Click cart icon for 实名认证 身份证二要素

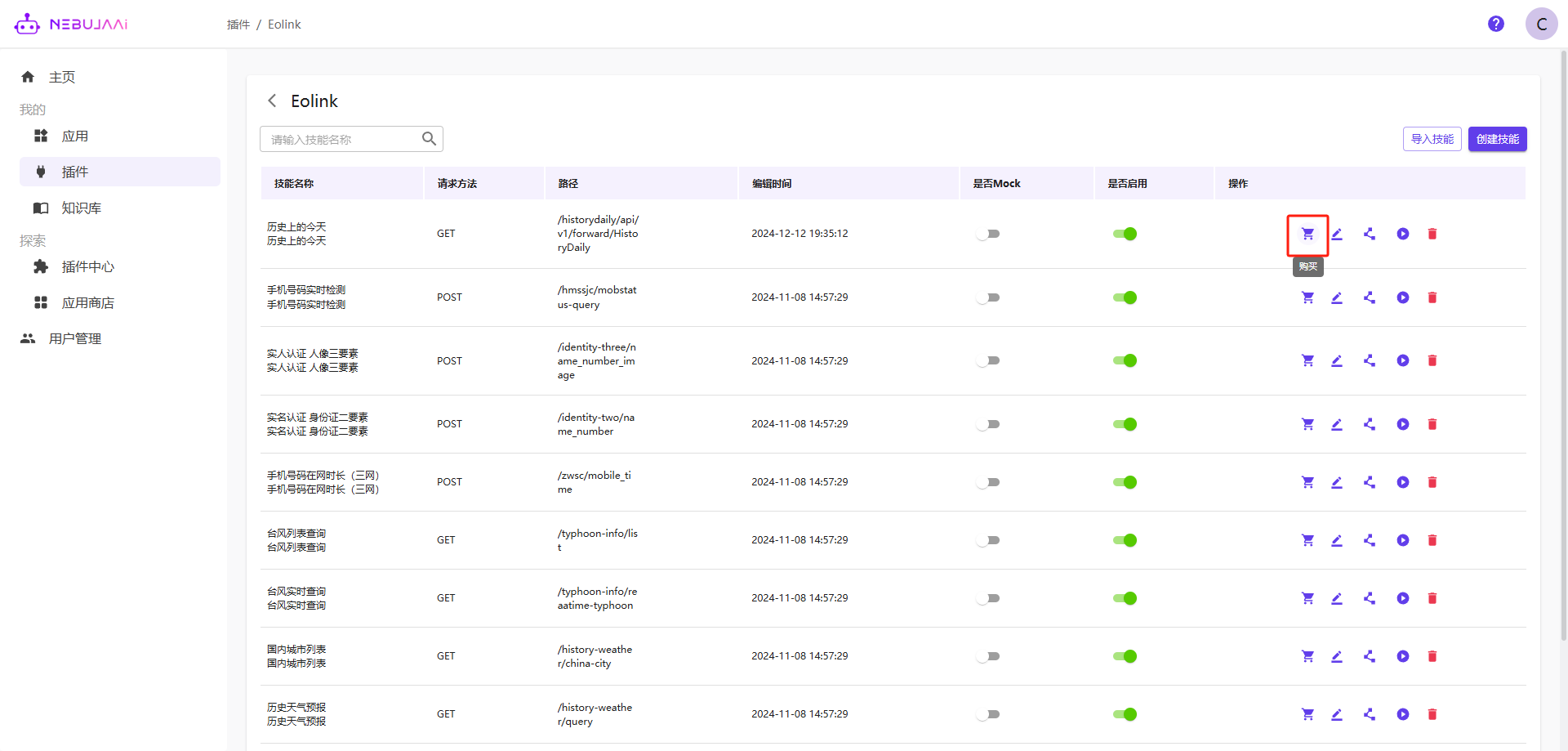click(x=1307, y=424)
